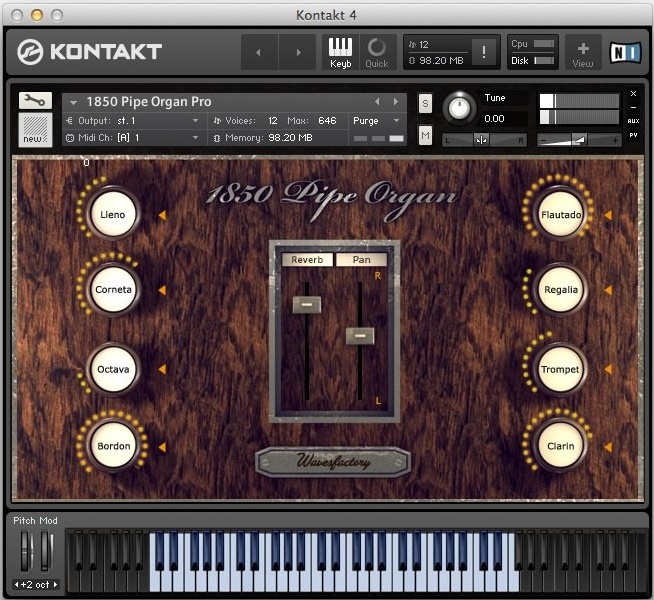Open the instrument name dropdown arrow
The image size is (654, 600).
point(74,102)
